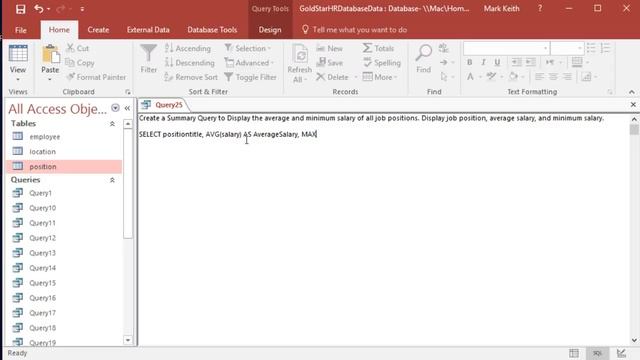Collapse navigation pane with shutter button
The image size is (640, 360).
(x=127, y=108)
